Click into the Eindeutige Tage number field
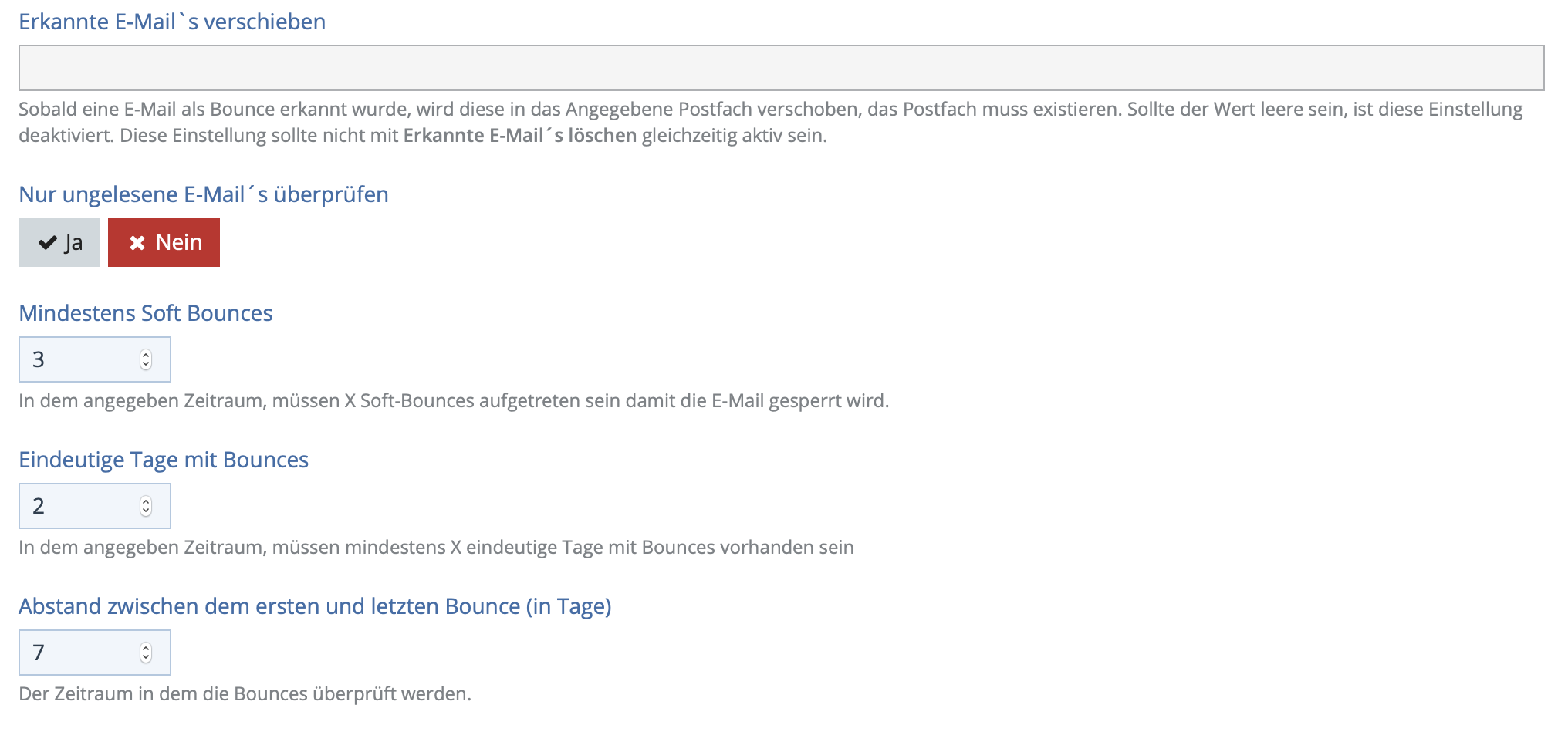 click(x=77, y=506)
